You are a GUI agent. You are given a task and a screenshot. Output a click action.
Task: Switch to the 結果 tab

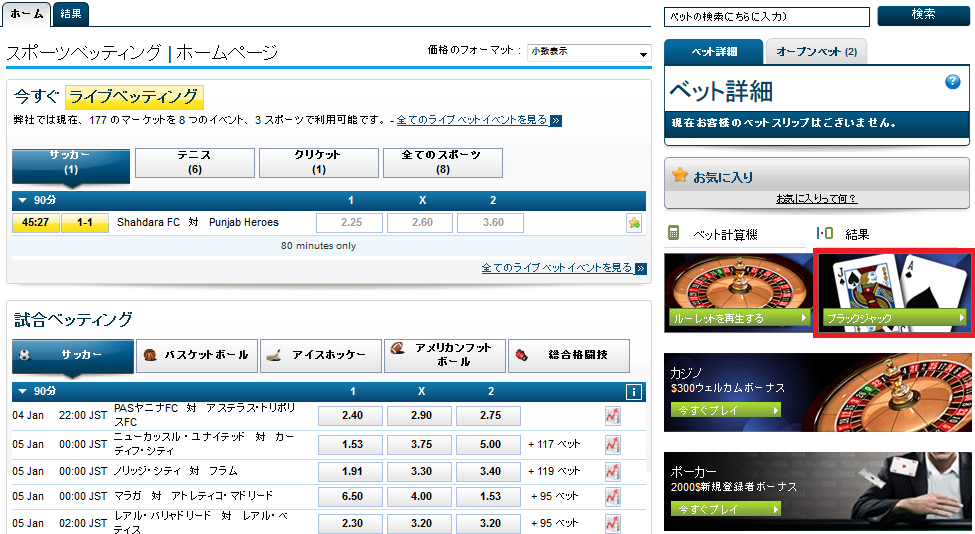pos(71,13)
